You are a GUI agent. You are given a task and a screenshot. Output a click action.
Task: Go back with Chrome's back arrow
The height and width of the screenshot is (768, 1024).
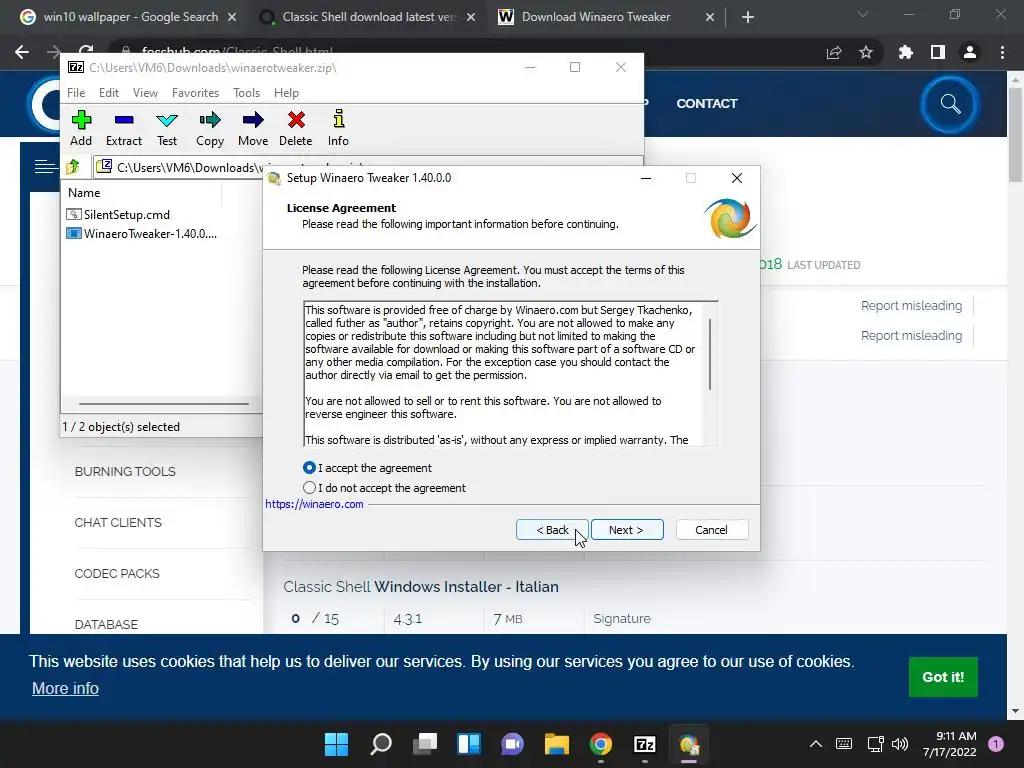coord(22,52)
